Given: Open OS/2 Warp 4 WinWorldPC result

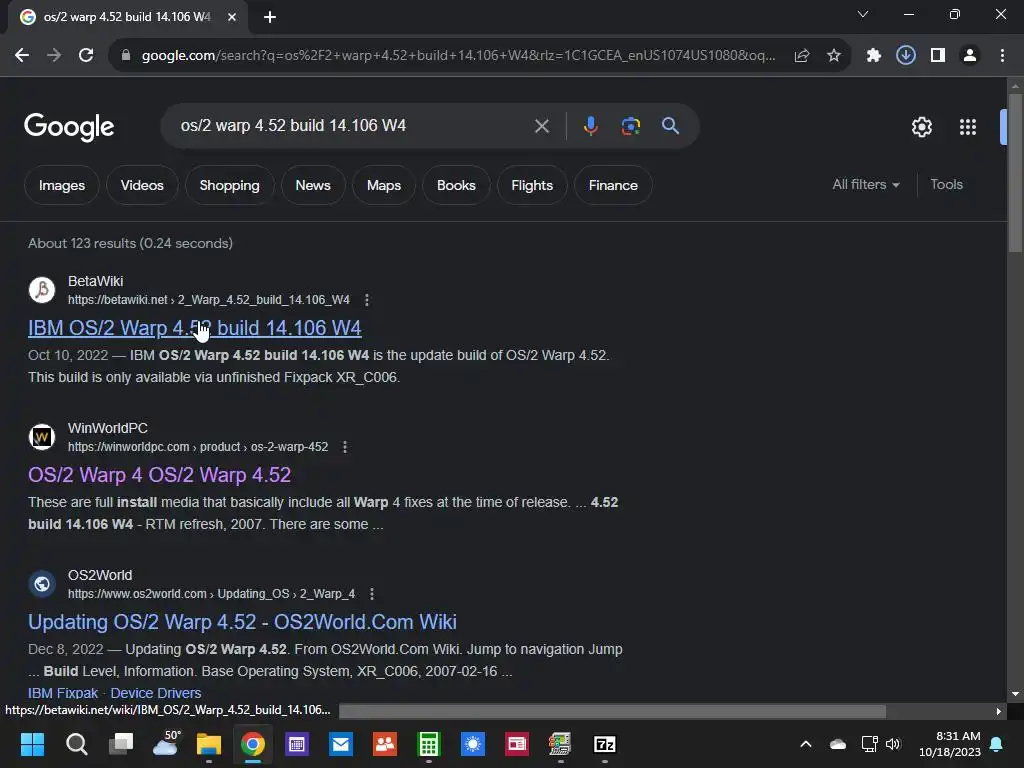Looking at the screenshot, I should click(x=159, y=475).
